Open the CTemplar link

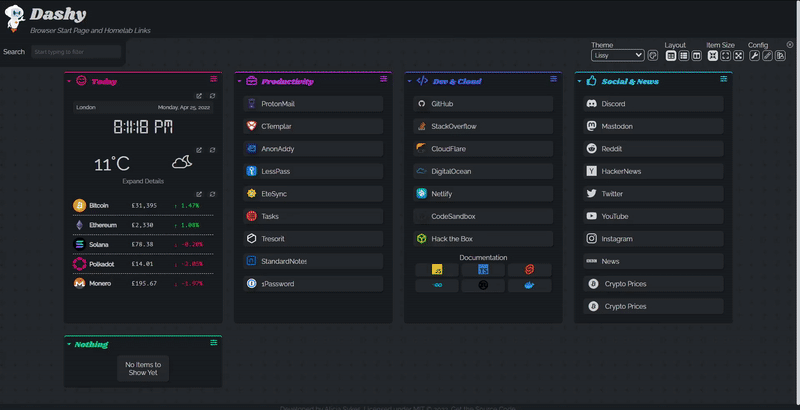tap(313, 126)
